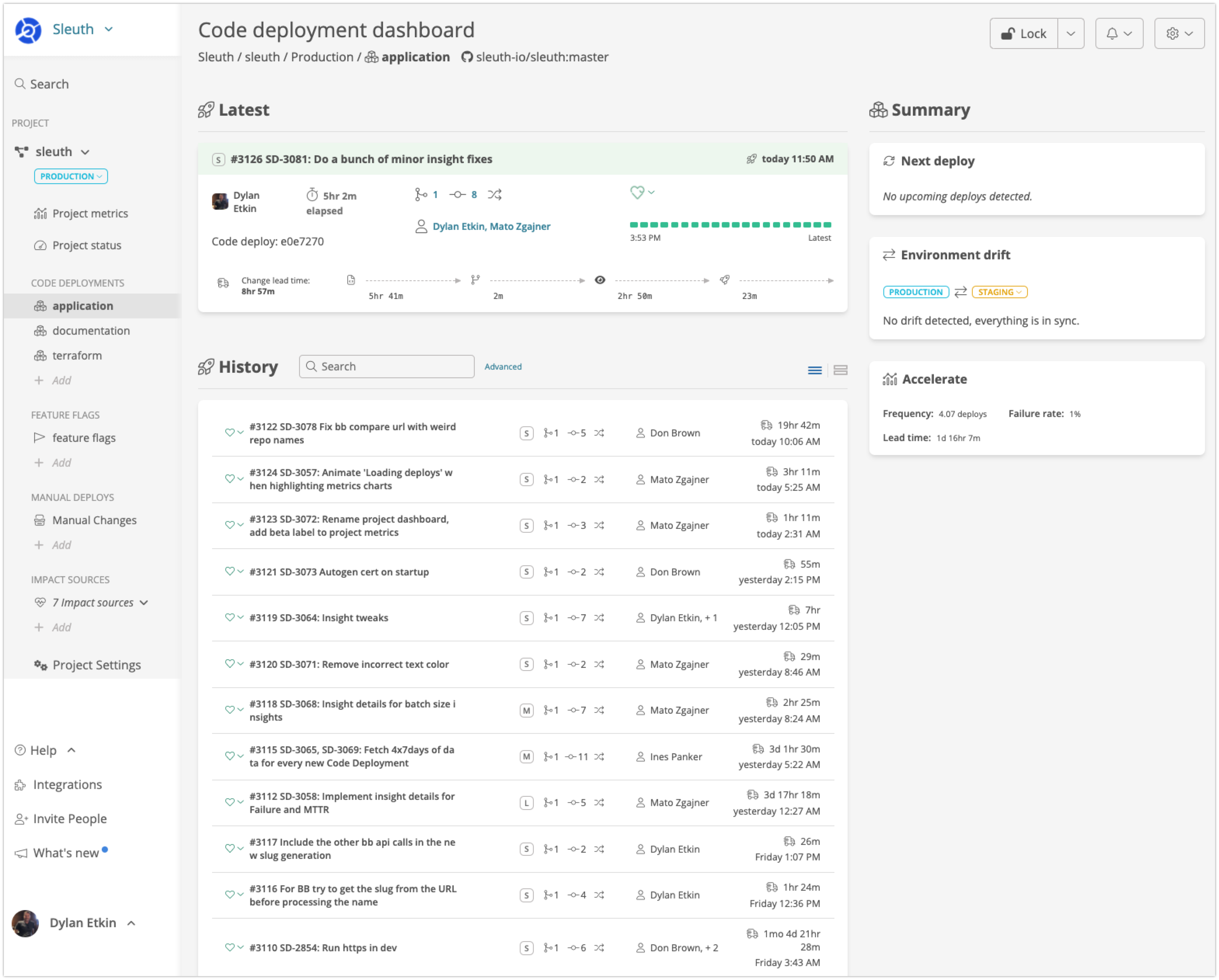Open deploy #3123 SD-3072 entry
This screenshot has width=1219, height=980.
click(349, 526)
